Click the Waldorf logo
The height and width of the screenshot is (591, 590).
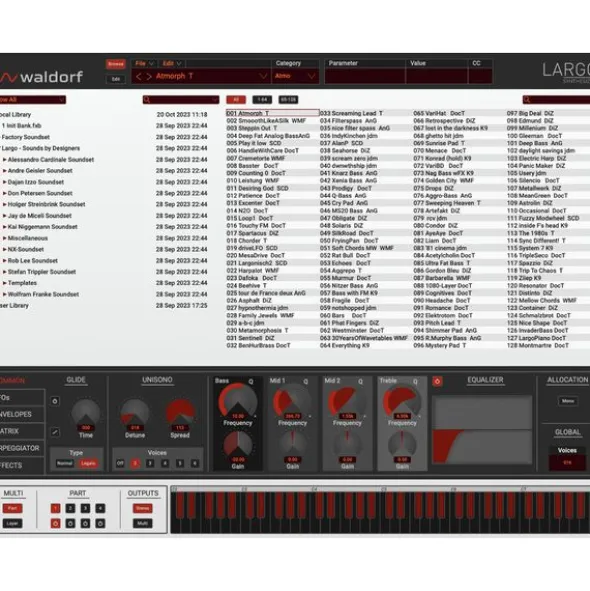[41, 77]
